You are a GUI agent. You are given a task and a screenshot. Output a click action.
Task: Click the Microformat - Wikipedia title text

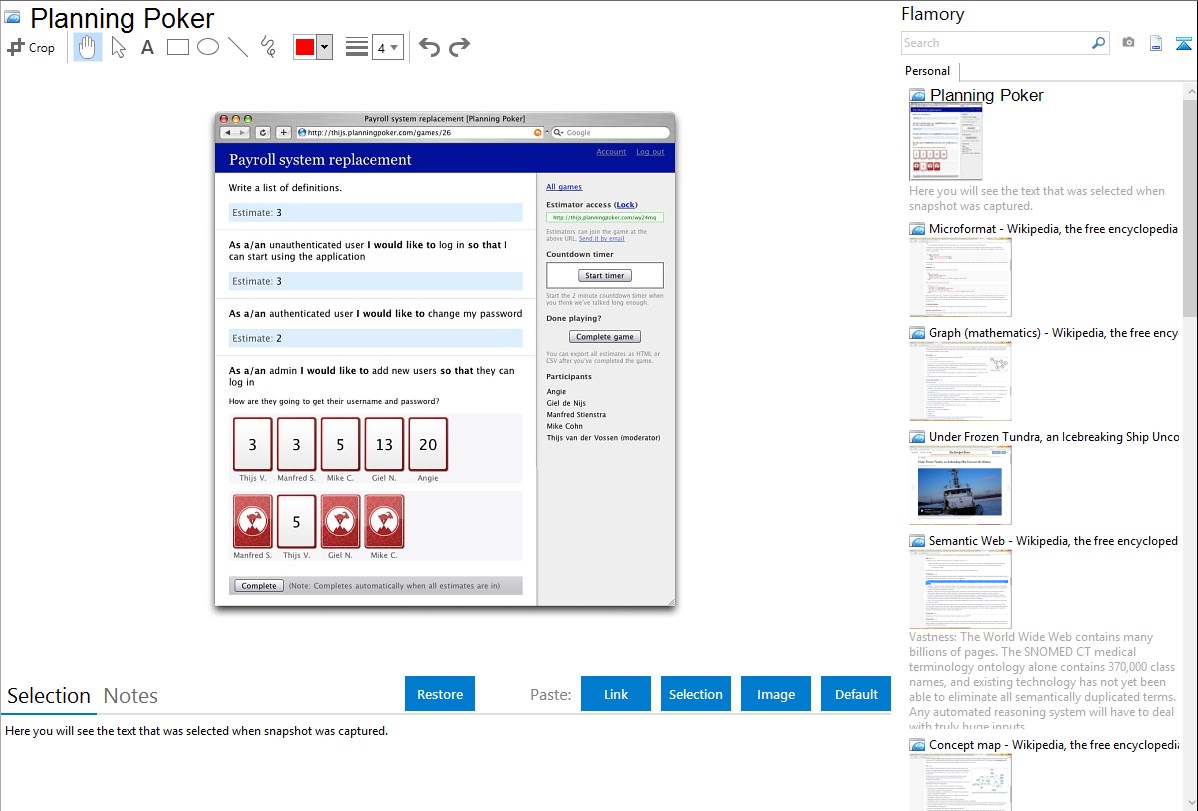point(1053,229)
